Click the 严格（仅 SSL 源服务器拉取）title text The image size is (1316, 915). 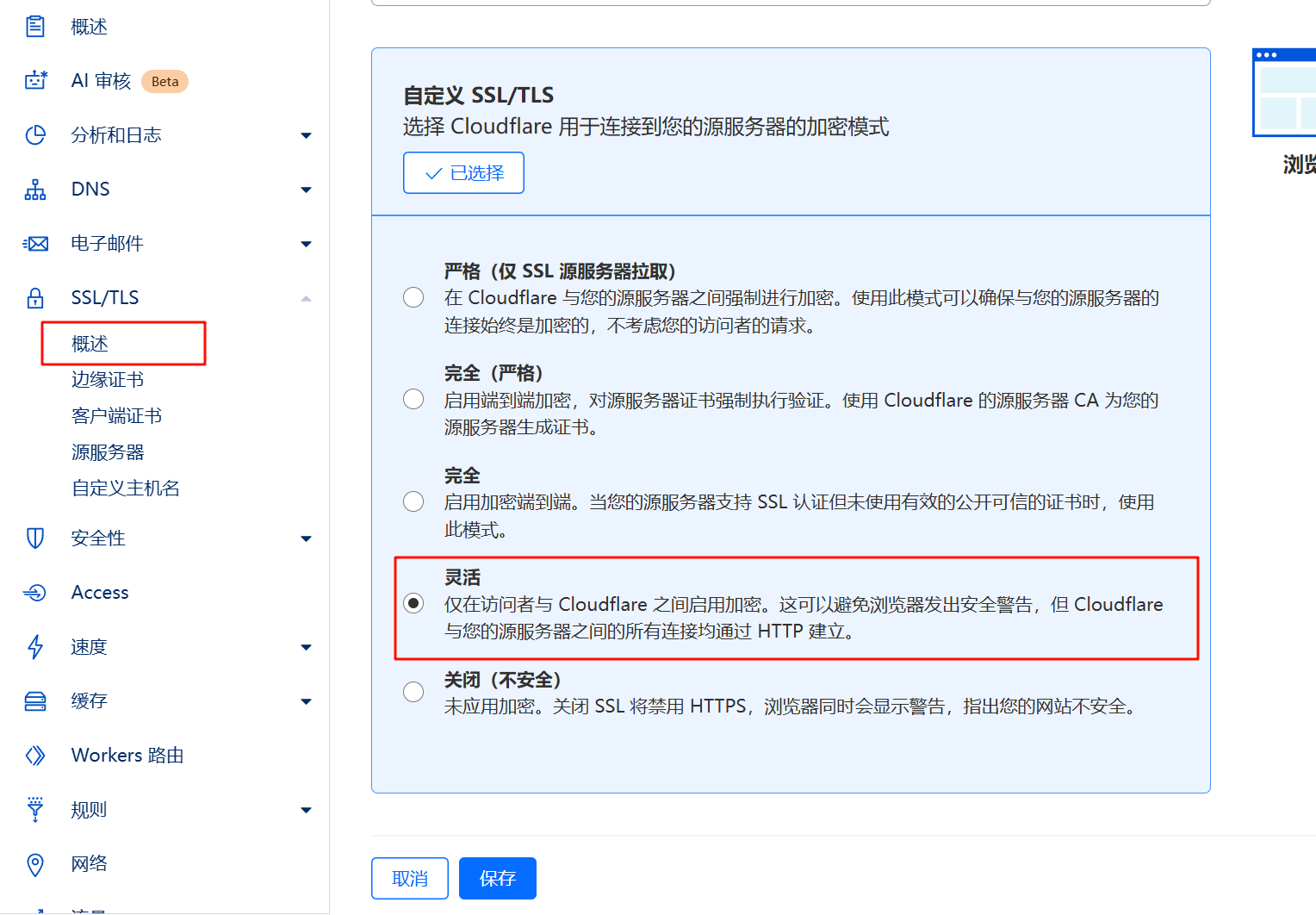click(x=561, y=271)
